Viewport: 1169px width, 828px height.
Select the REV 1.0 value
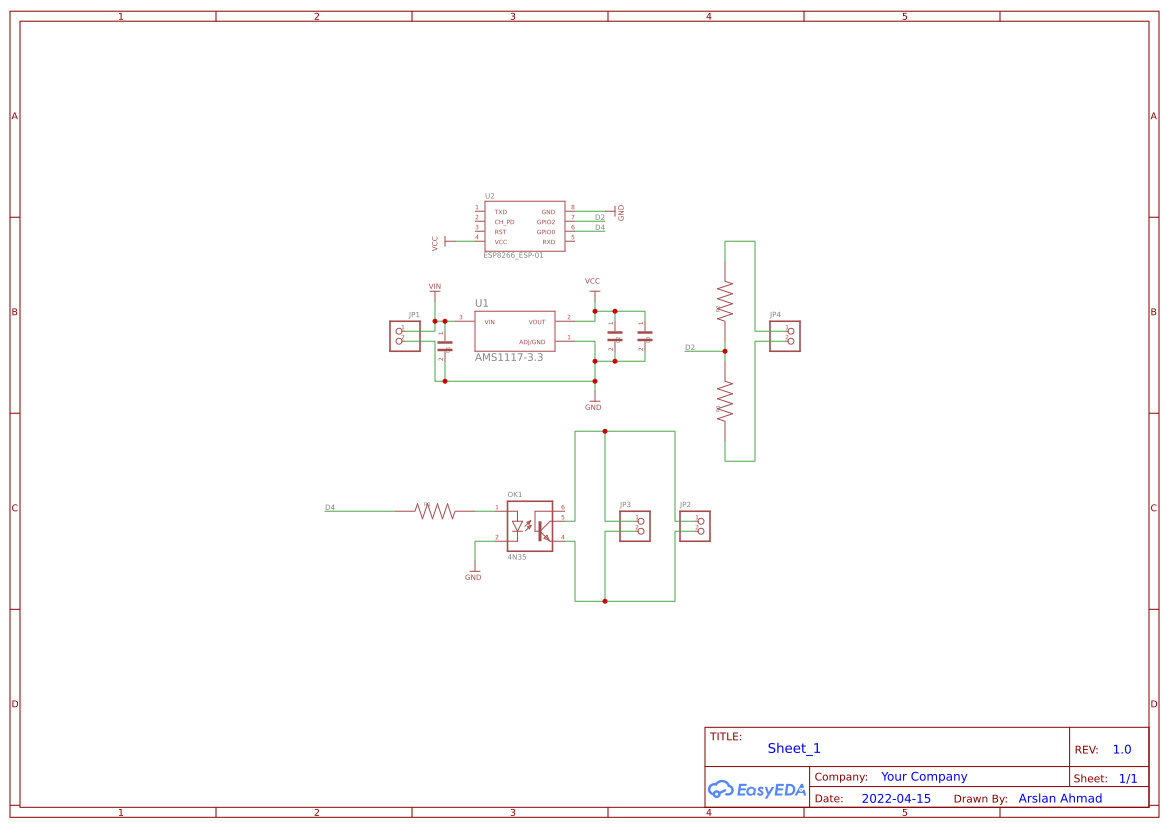click(1120, 749)
